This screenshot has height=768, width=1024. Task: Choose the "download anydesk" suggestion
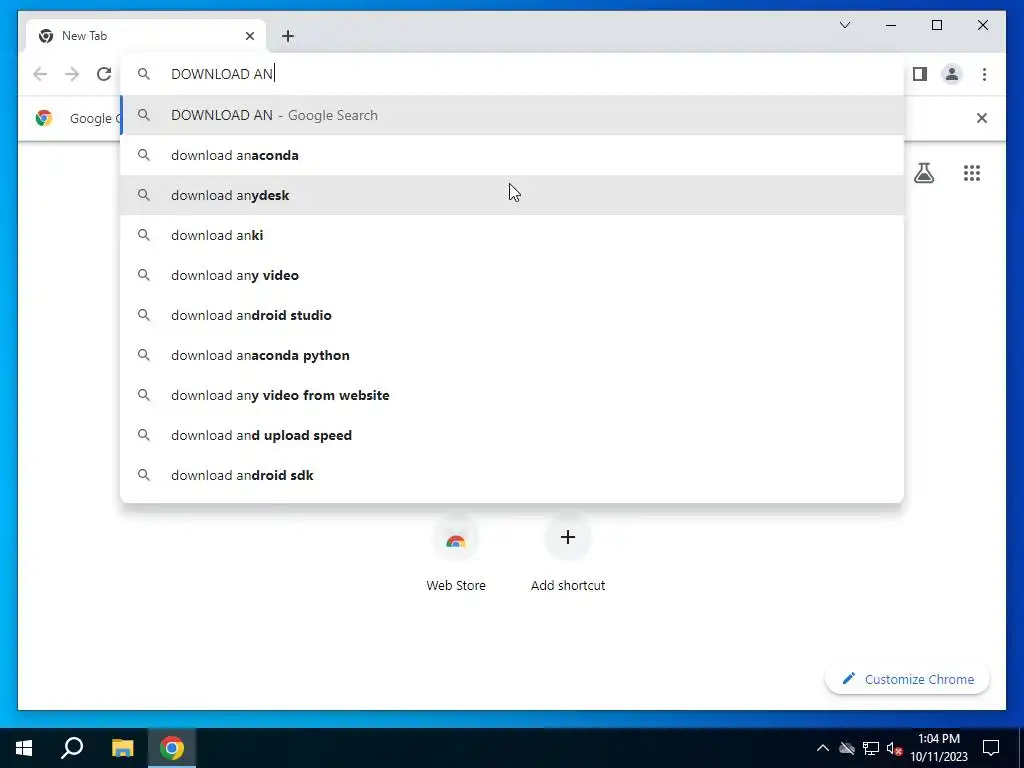513,195
